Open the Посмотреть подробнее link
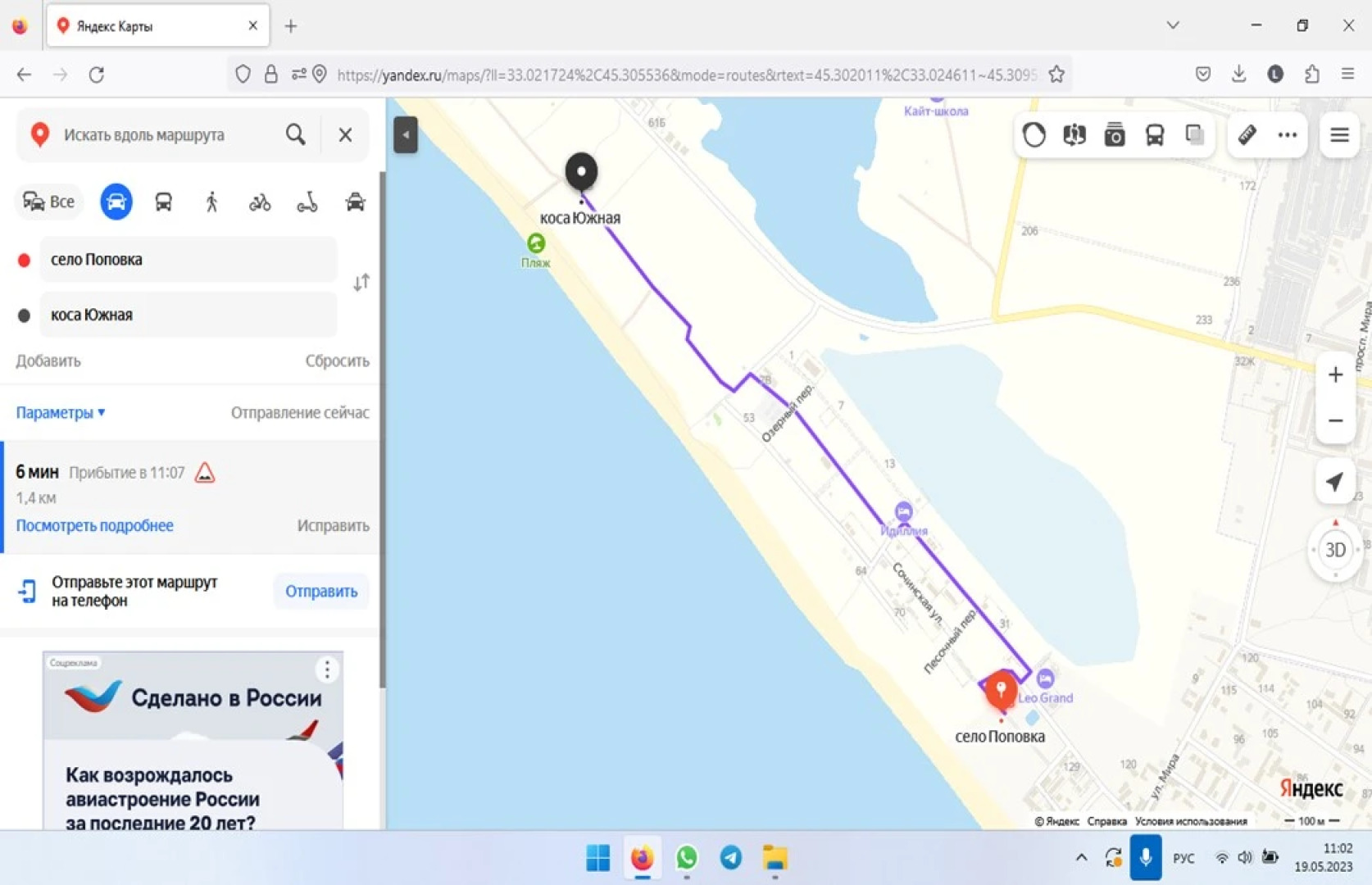 [95, 526]
